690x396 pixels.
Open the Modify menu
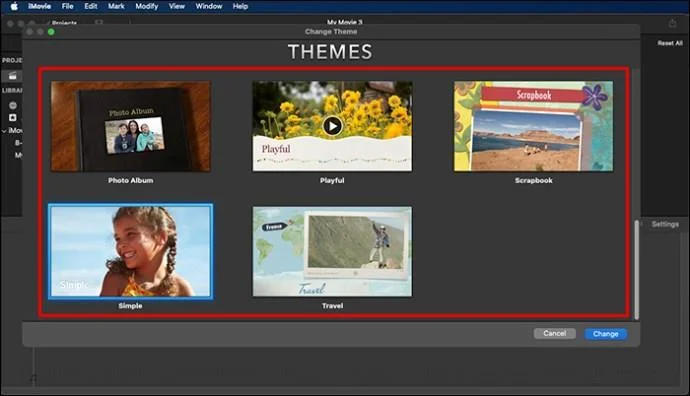pyautogui.click(x=147, y=6)
